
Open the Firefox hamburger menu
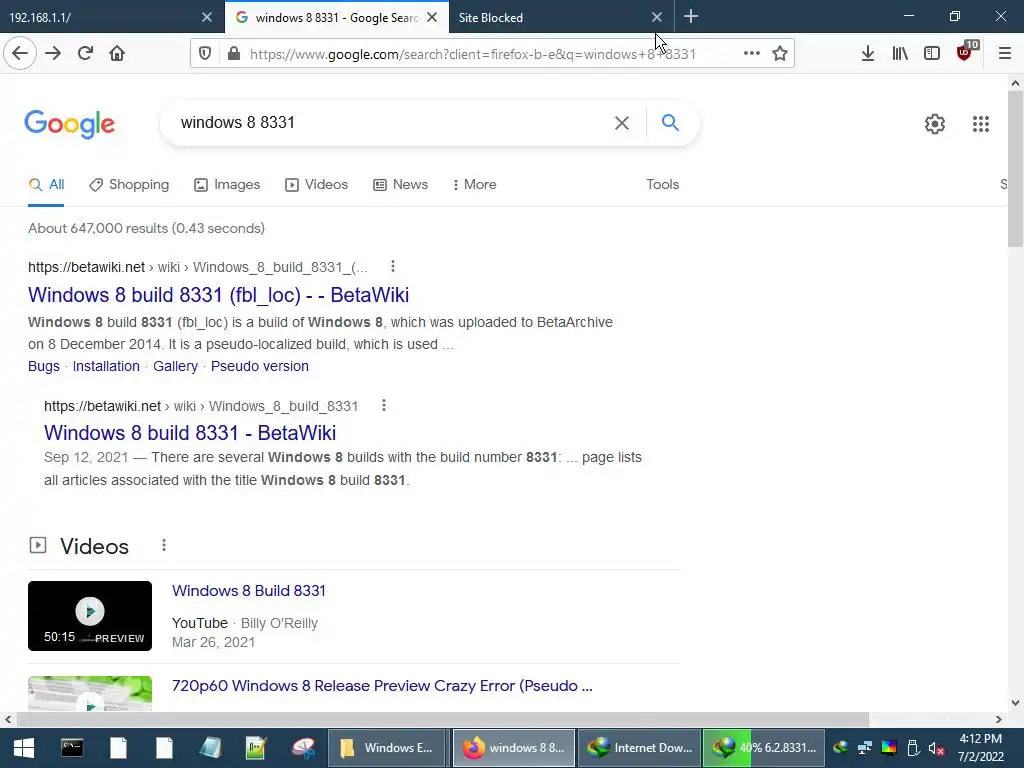[x=1005, y=54]
